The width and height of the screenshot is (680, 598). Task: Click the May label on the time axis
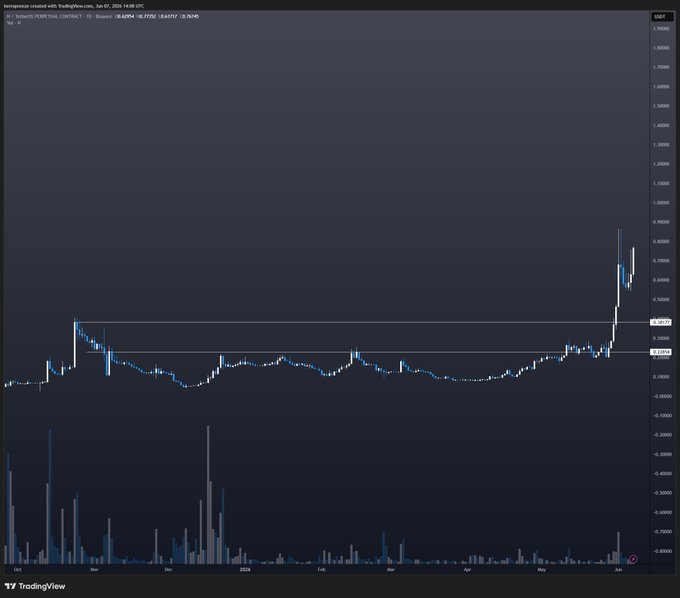(x=541, y=569)
